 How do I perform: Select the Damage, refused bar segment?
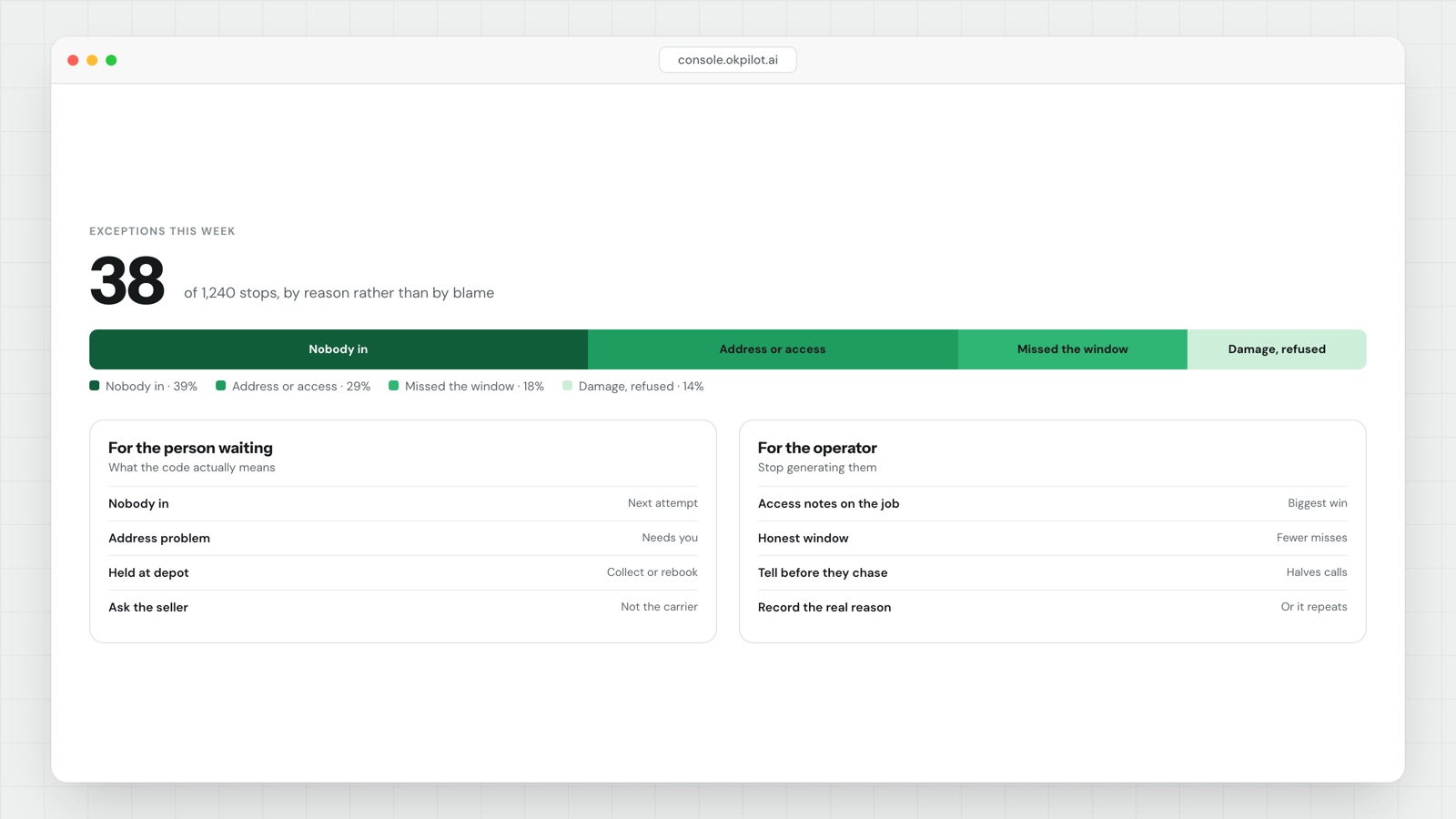pyautogui.click(x=1277, y=349)
